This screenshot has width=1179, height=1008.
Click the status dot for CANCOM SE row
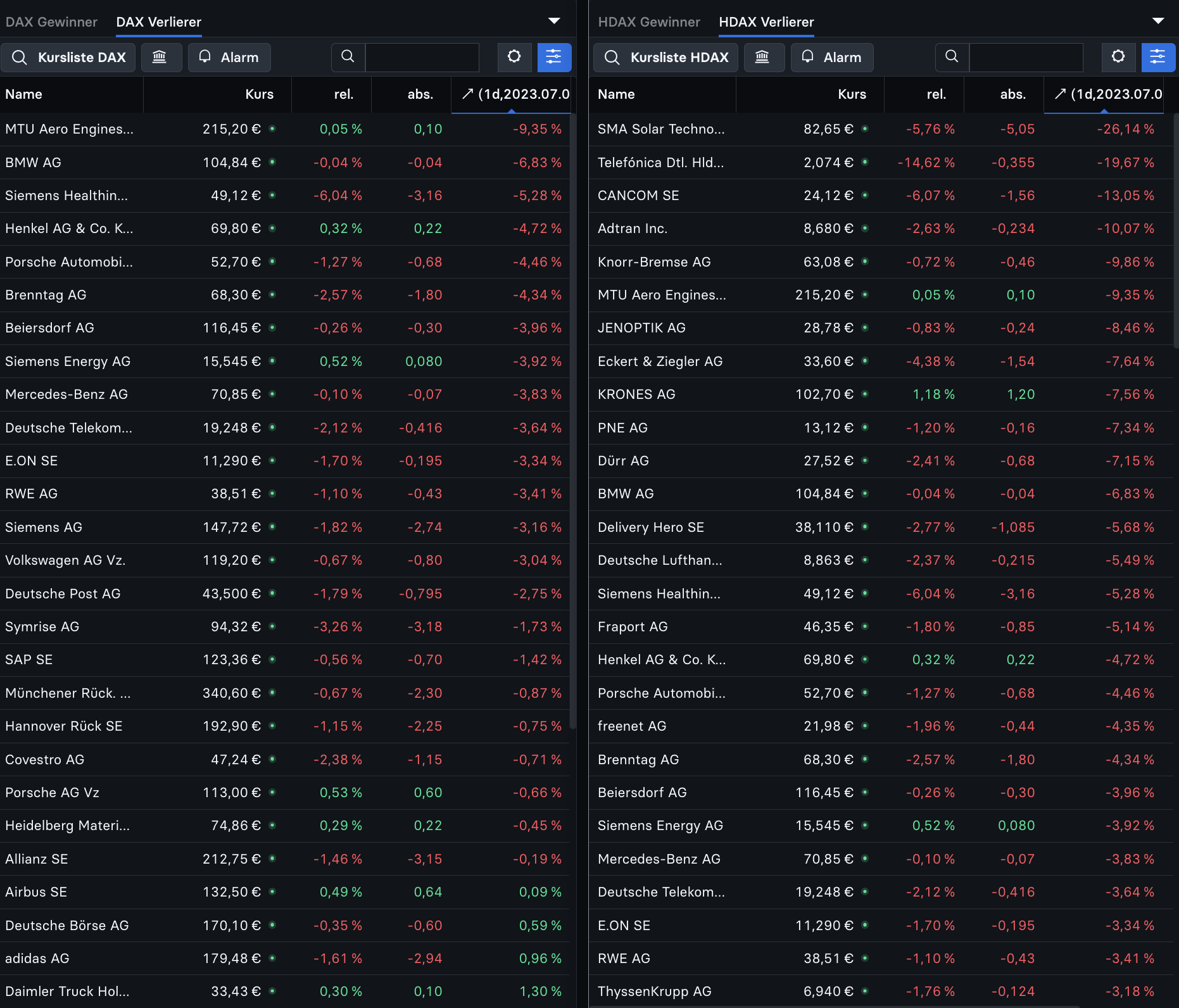[865, 195]
